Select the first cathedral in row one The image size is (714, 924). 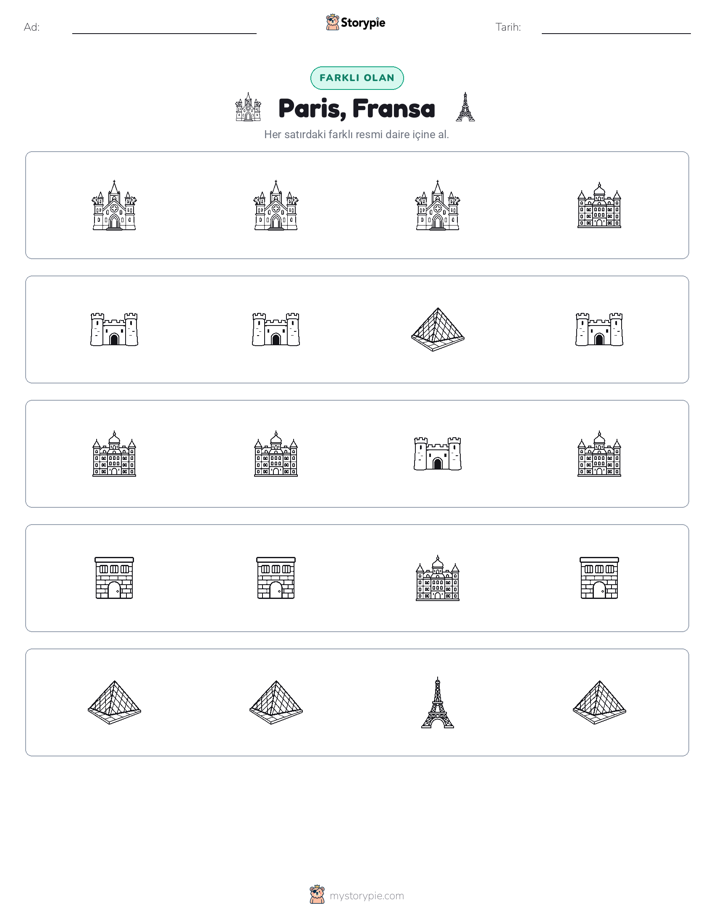pos(114,205)
